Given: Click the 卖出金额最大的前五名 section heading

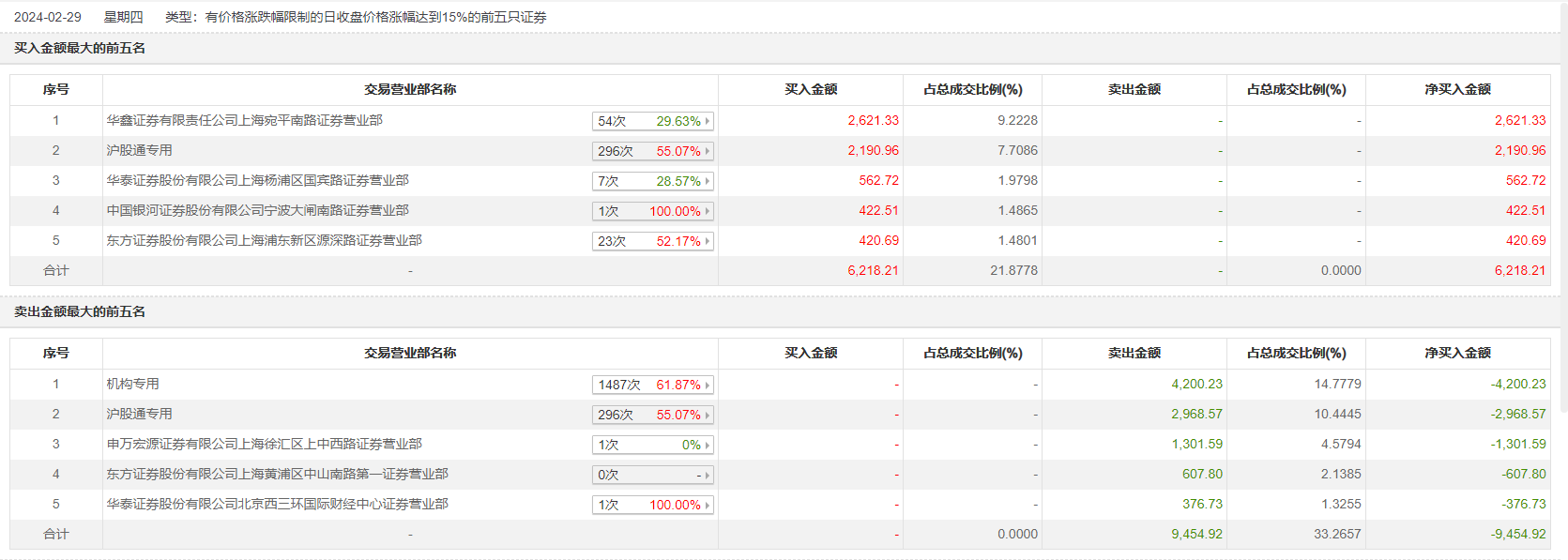Looking at the screenshot, I should click(x=80, y=311).
